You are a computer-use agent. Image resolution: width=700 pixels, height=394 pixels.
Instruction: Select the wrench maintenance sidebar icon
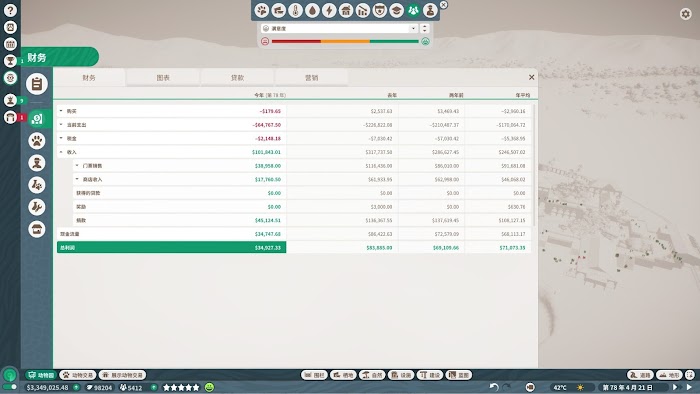[37, 207]
